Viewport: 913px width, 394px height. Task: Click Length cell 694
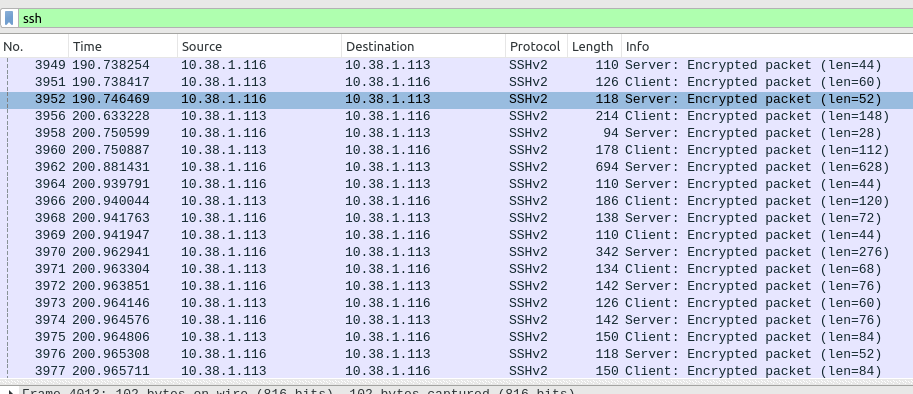[607, 167]
